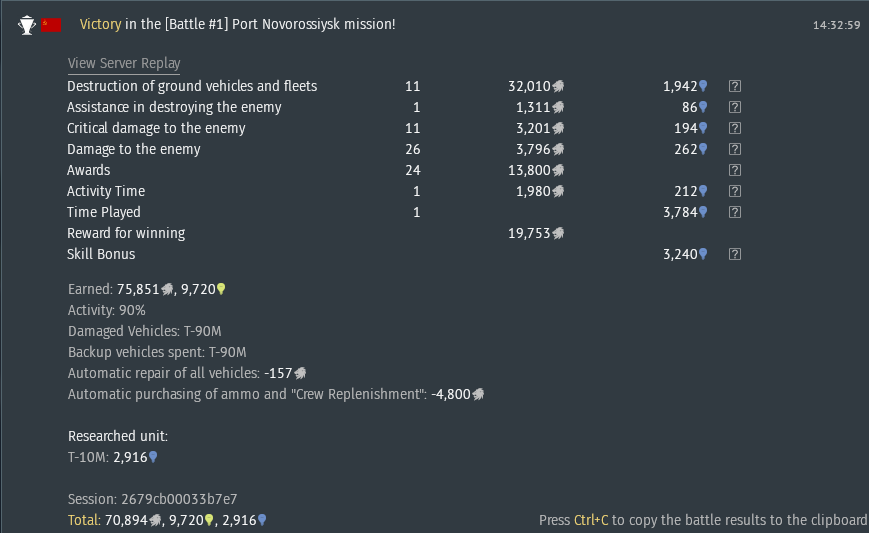869x533 pixels.
Task: Click the Skill Bonus help icon
Action: pos(735,254)
